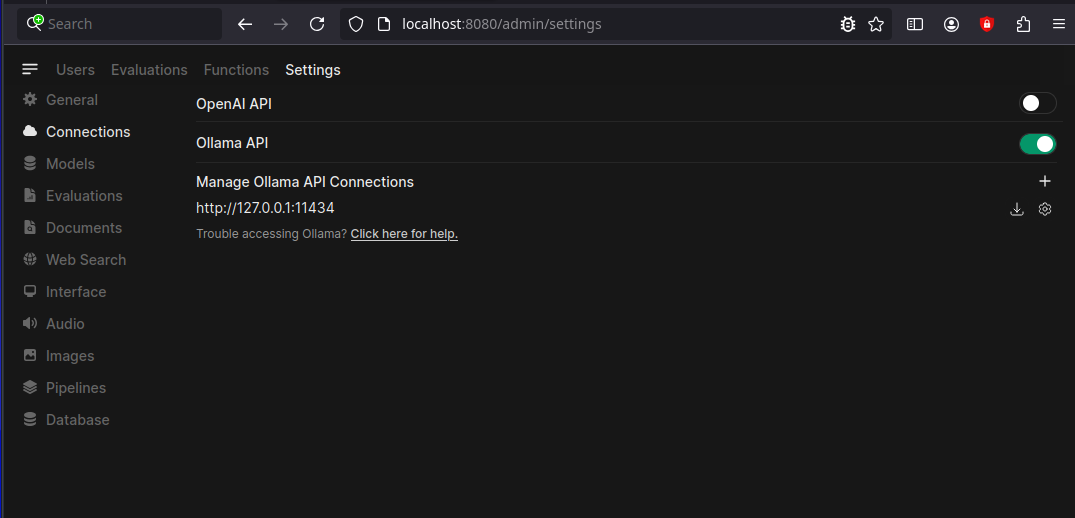
Task: Open configure gear for Ollama connection URL
Action: (x=1045, y=209)
